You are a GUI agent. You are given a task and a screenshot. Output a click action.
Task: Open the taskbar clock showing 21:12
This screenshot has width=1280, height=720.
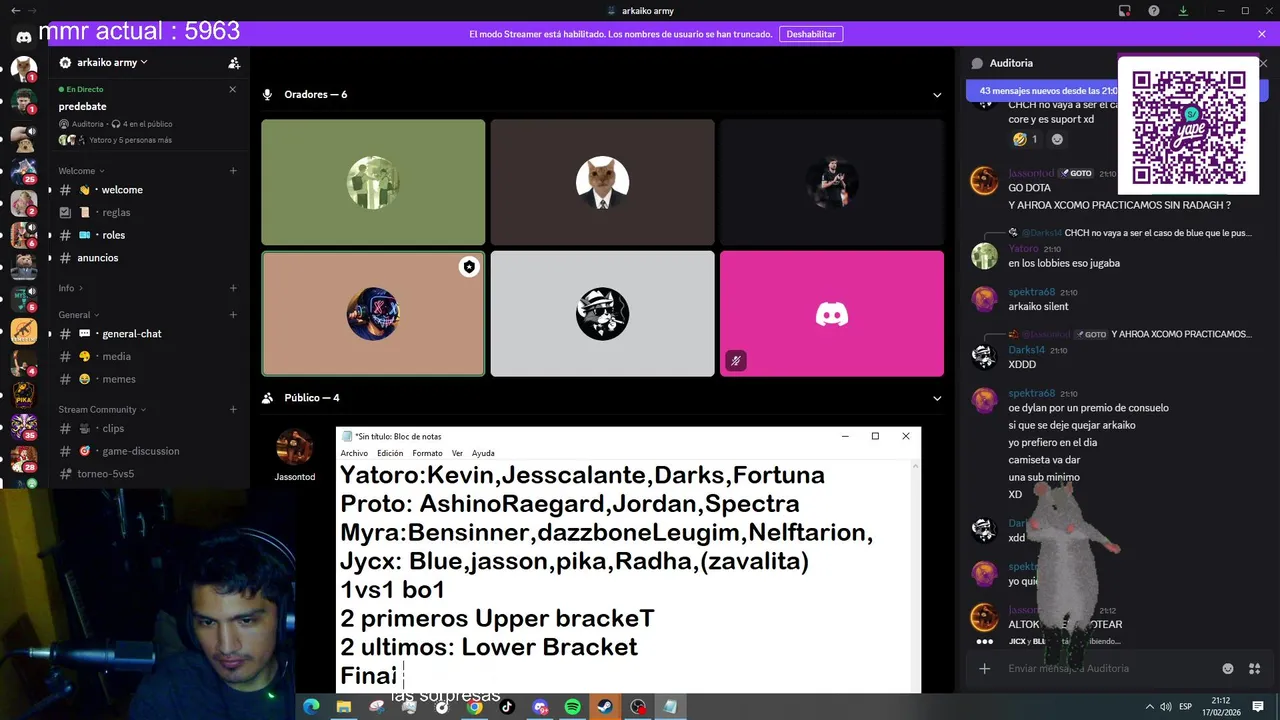1221,707
